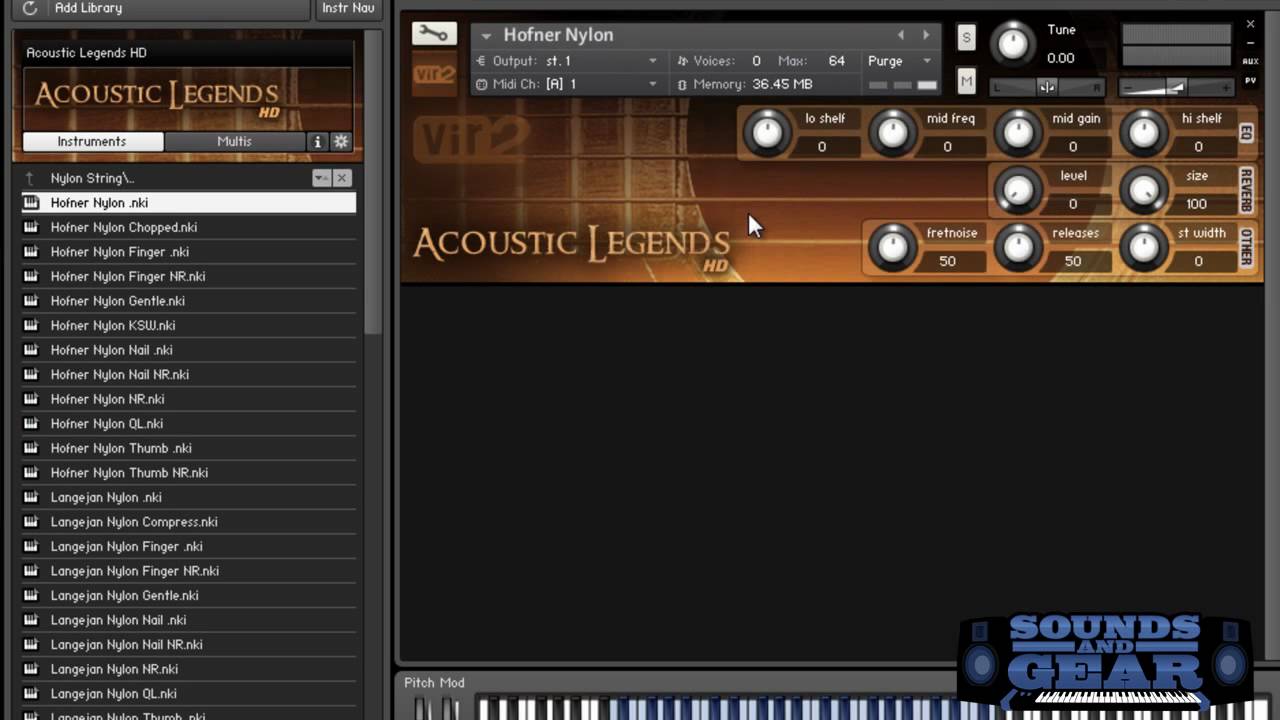Open the Output st. 1 dropdown
The image size is (1280, 720).
point(567,61)
